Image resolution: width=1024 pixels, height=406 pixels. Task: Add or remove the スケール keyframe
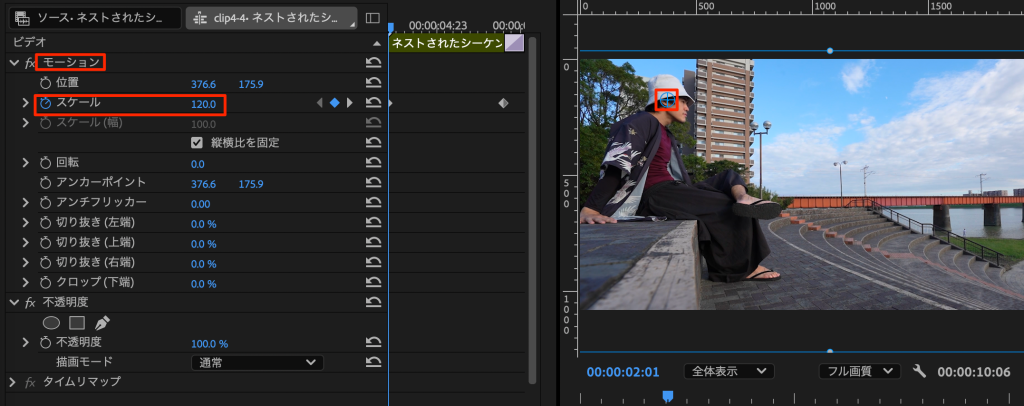(x=335, y=103)
